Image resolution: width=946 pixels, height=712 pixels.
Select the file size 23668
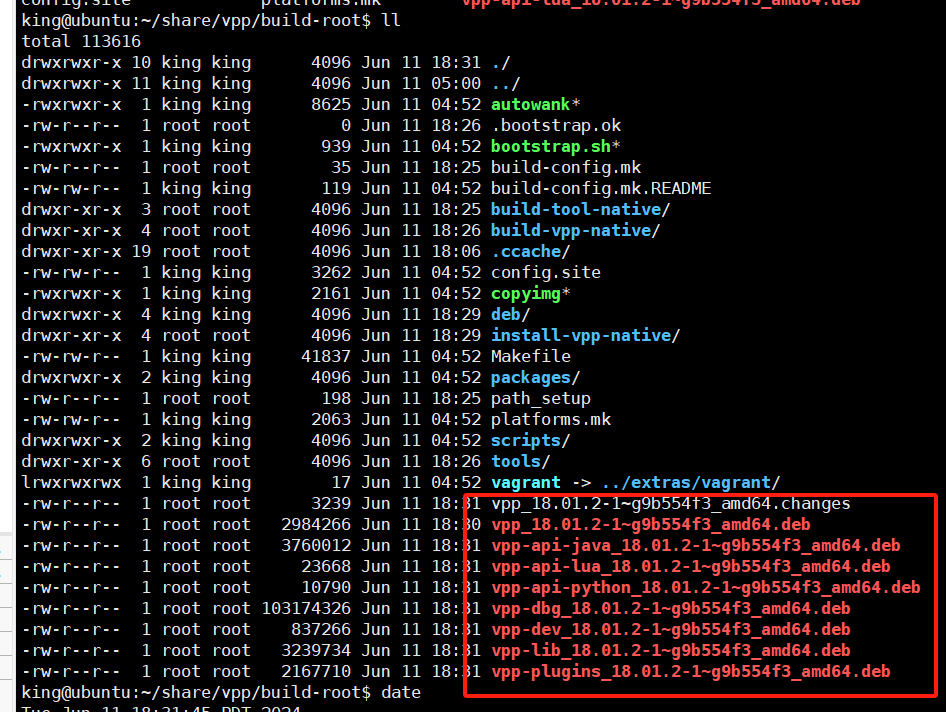[326, 567]
